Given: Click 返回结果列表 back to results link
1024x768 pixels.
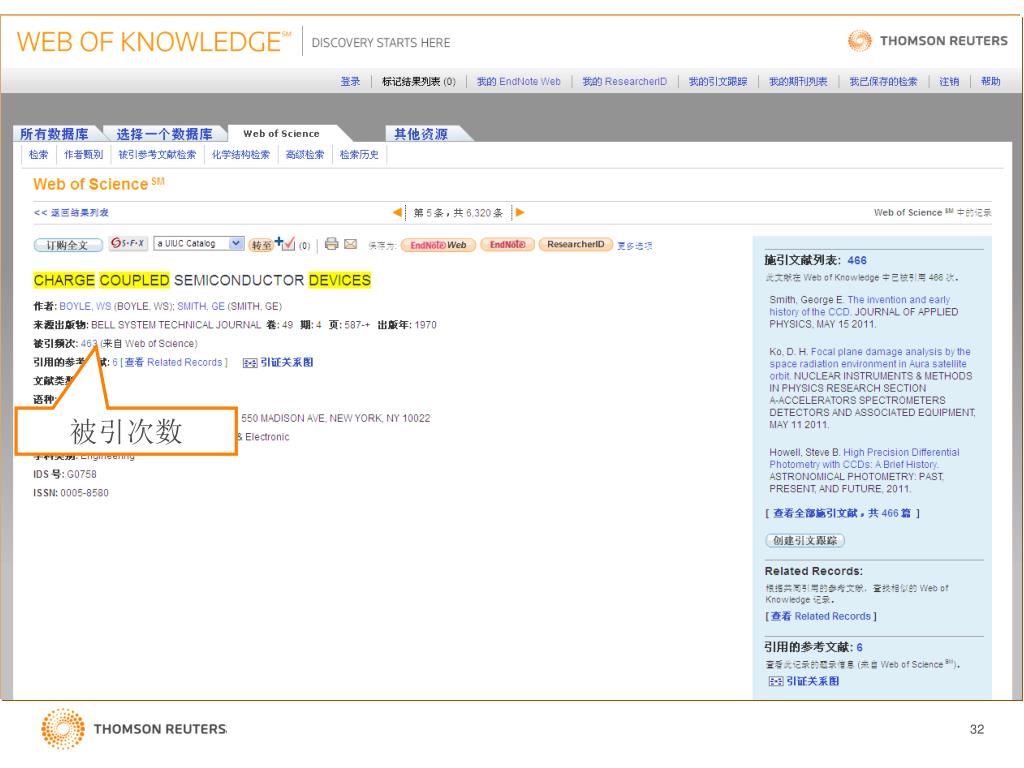Looking at the screenshot, I should (x=71, y=213).
